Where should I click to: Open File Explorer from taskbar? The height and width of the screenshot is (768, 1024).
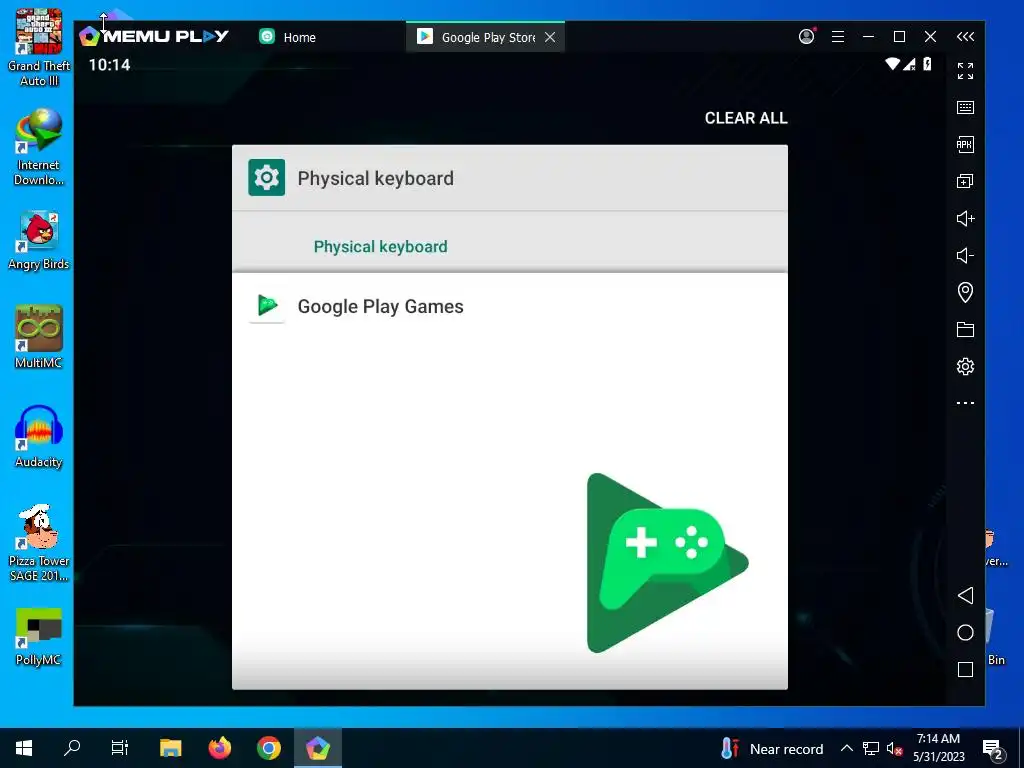click(x=170, y=748)
